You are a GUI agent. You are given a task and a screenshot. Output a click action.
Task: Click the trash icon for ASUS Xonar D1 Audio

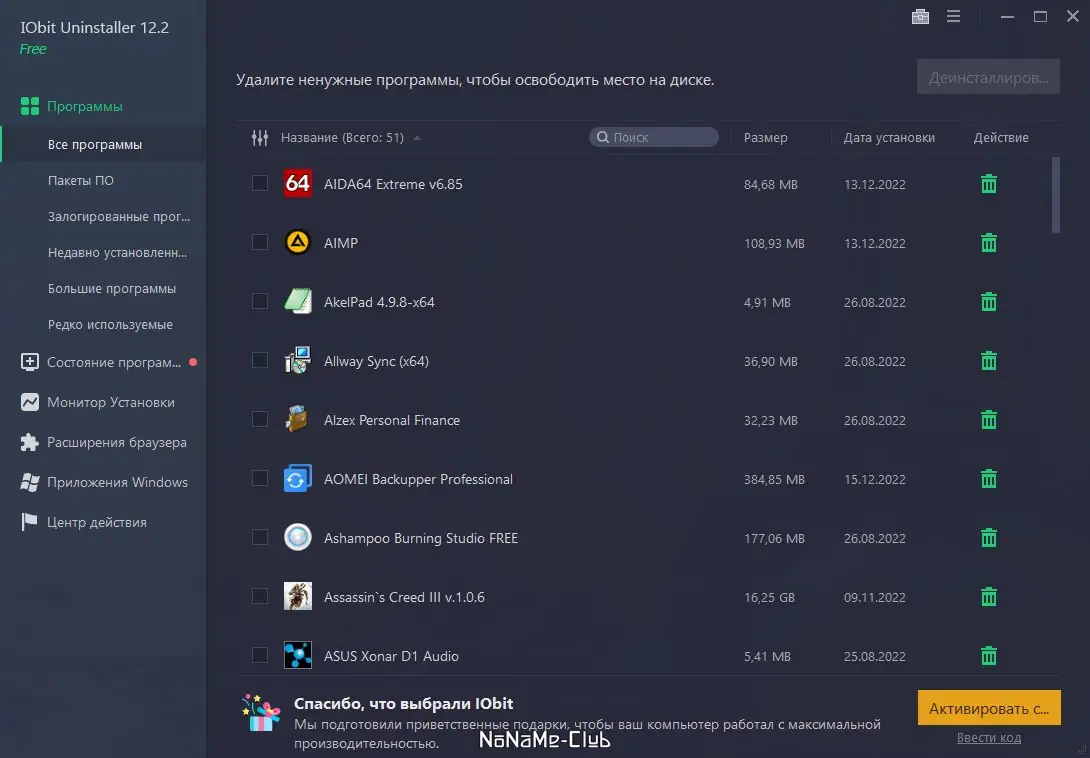(x=989, y=656)
